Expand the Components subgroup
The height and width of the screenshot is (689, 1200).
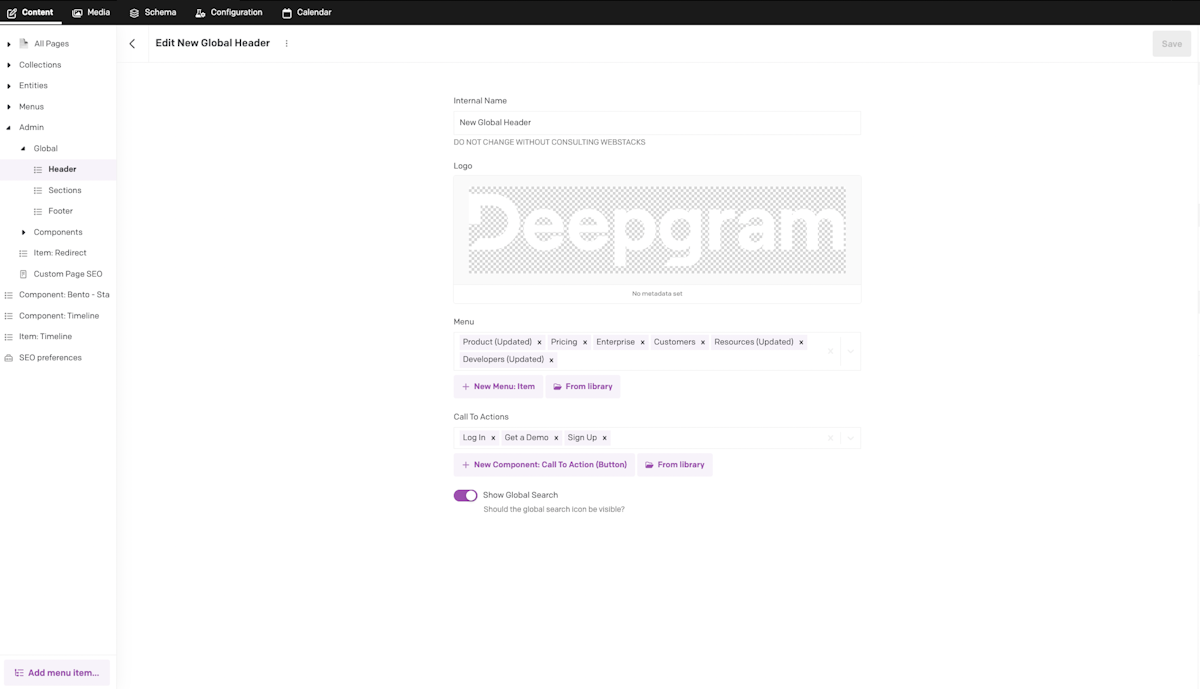23,232
